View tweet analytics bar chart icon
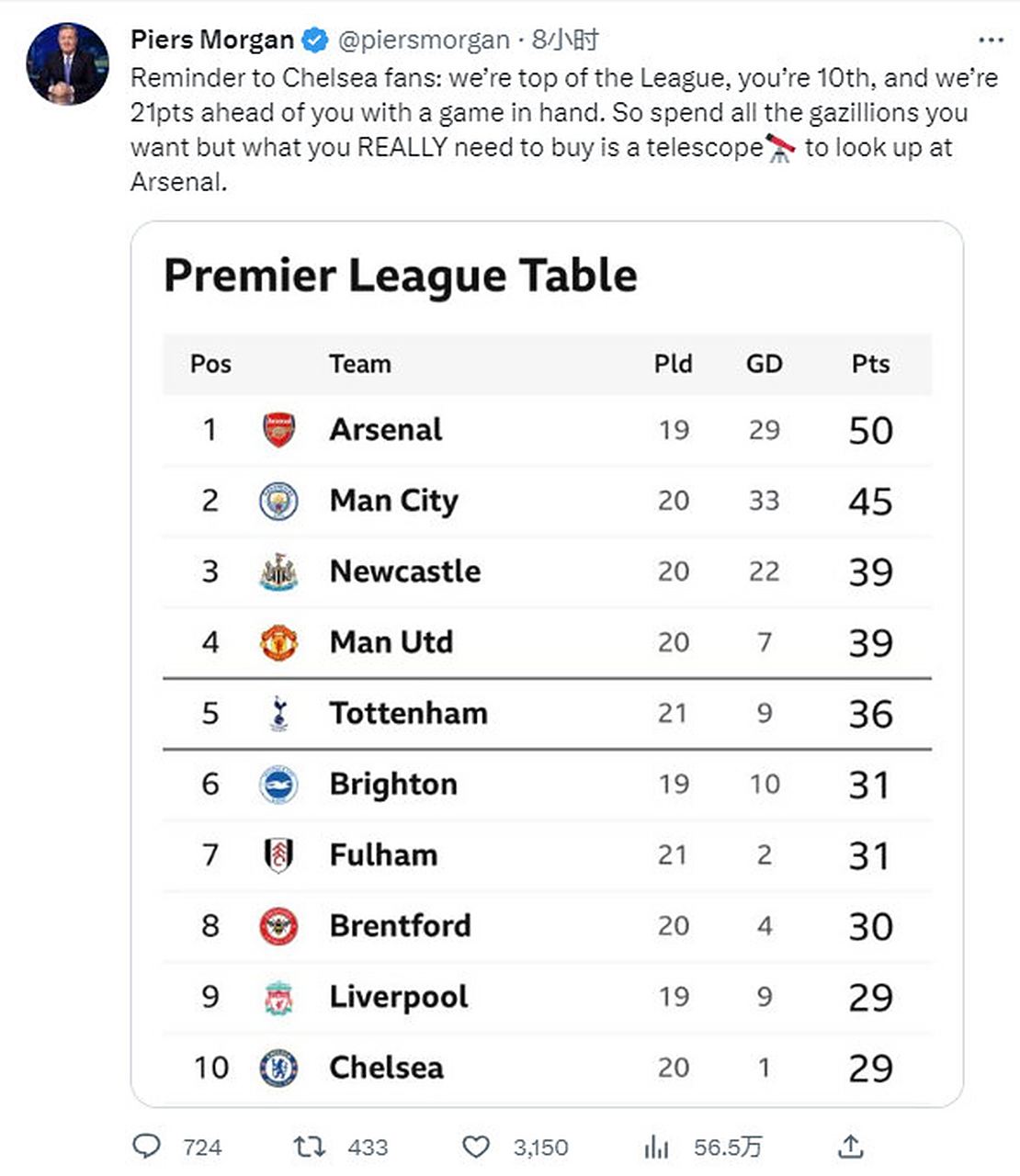 point(656,1146)
